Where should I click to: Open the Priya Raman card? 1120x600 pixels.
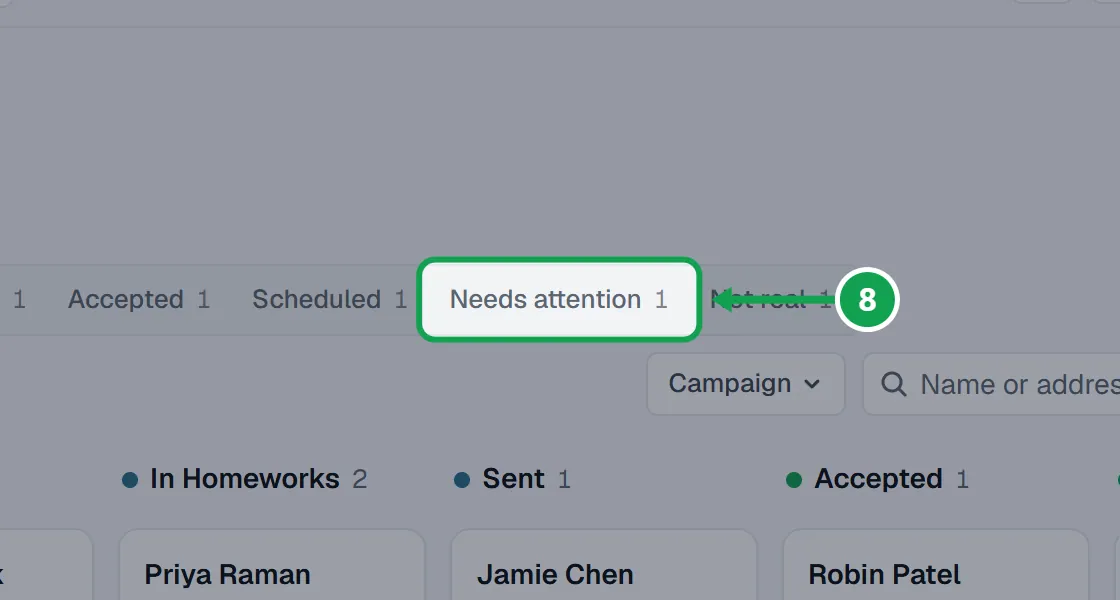[272, 564]
